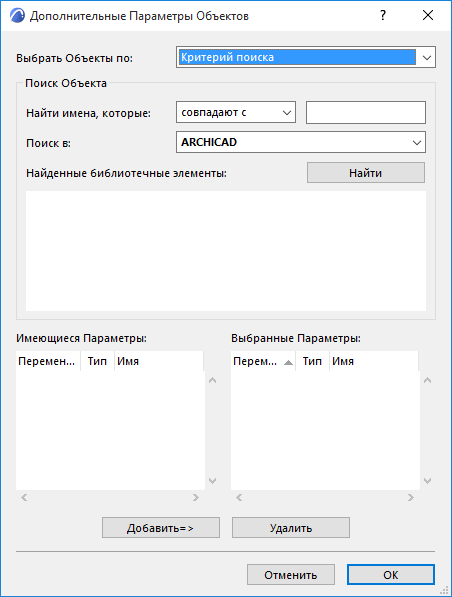This screenshot has width=452, height=597.
Task: Sort available parameters by 'Перемен...' column
Action: click(48, 361)
